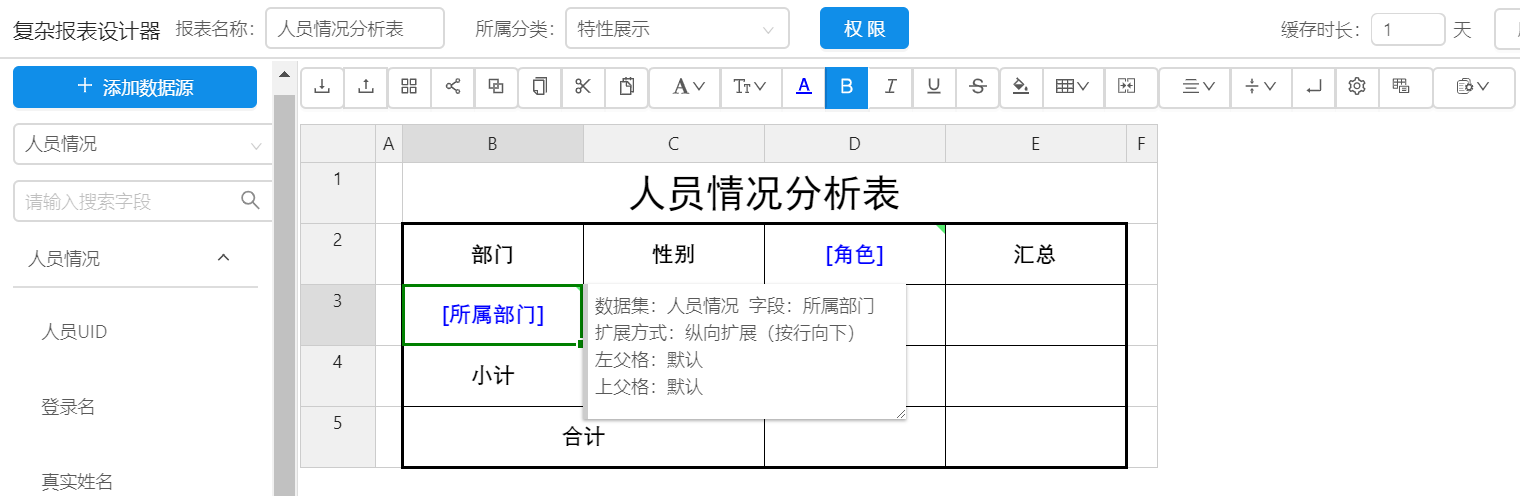
Task: Click the 添加数据源 button
Action: 135,87
